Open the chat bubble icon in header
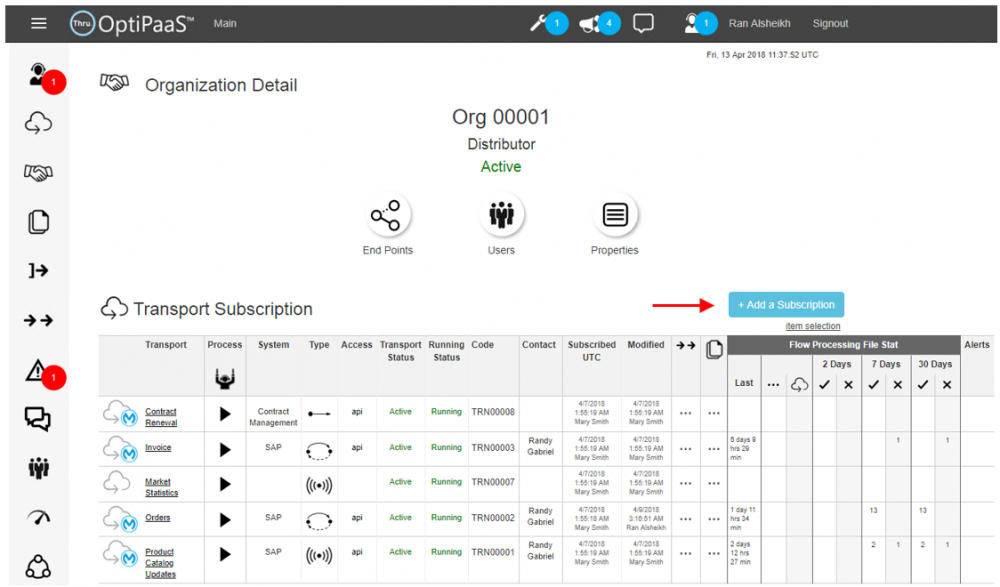 click(x=644, y=23)
